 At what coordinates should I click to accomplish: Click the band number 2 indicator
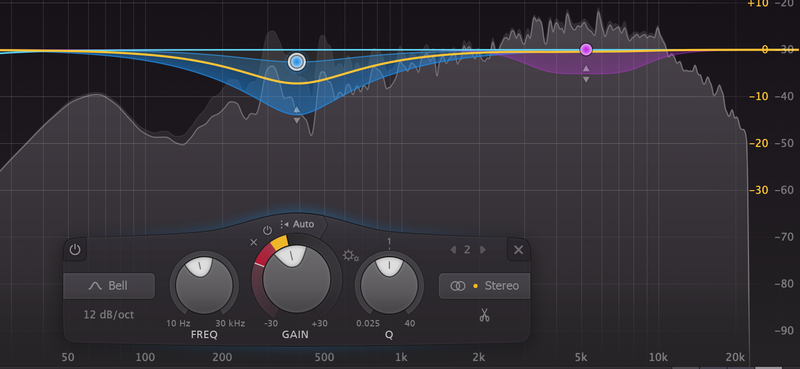tap(467, 250)
